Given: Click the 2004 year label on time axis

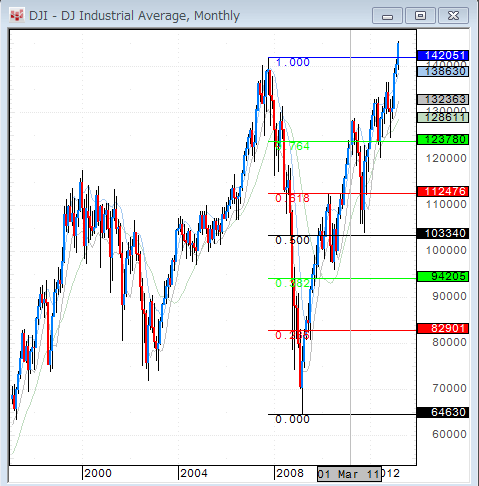Looking at the screenshot, I should tap(194, 473).
